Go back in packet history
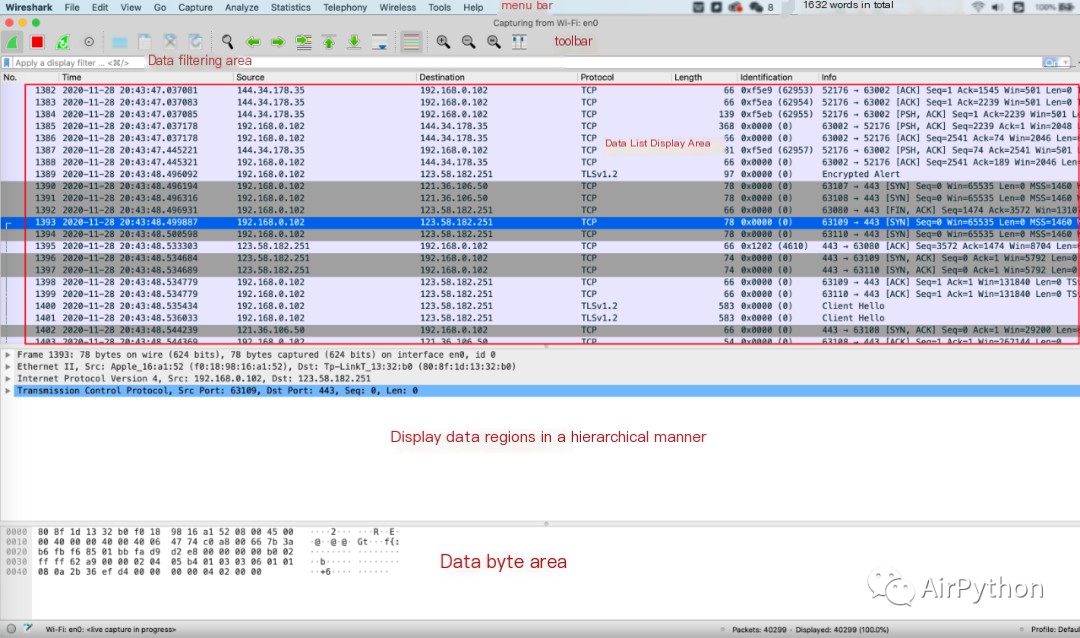Viewport: 1080px width, 638px height. click(x=253, y=42)
